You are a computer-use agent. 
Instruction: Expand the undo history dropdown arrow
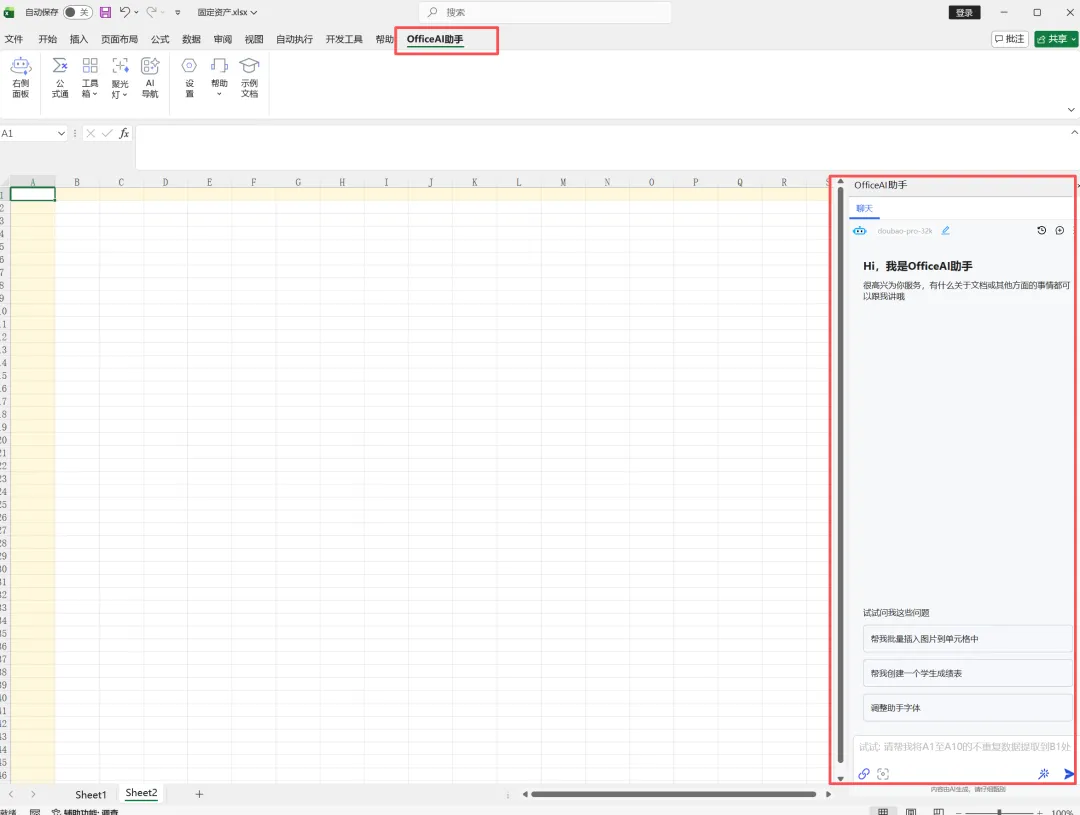pos(136,12)
